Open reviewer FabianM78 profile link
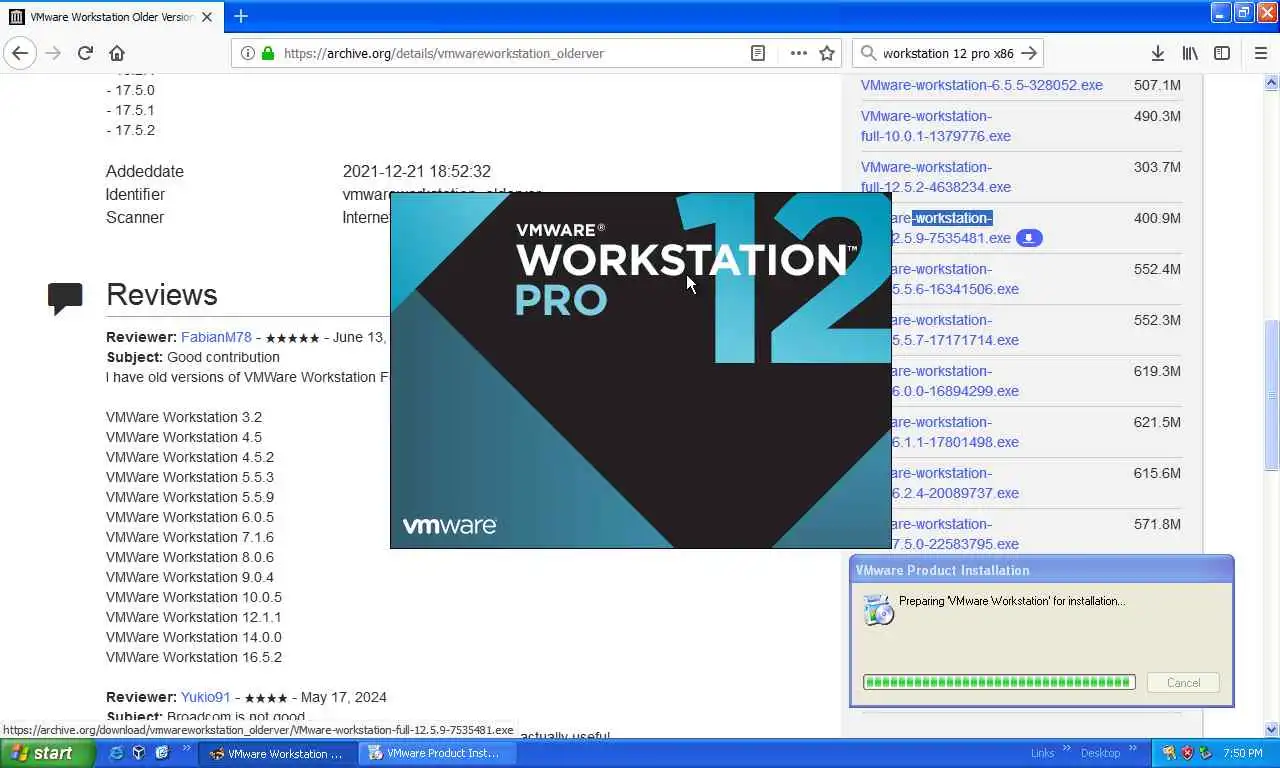 point(216,337)
